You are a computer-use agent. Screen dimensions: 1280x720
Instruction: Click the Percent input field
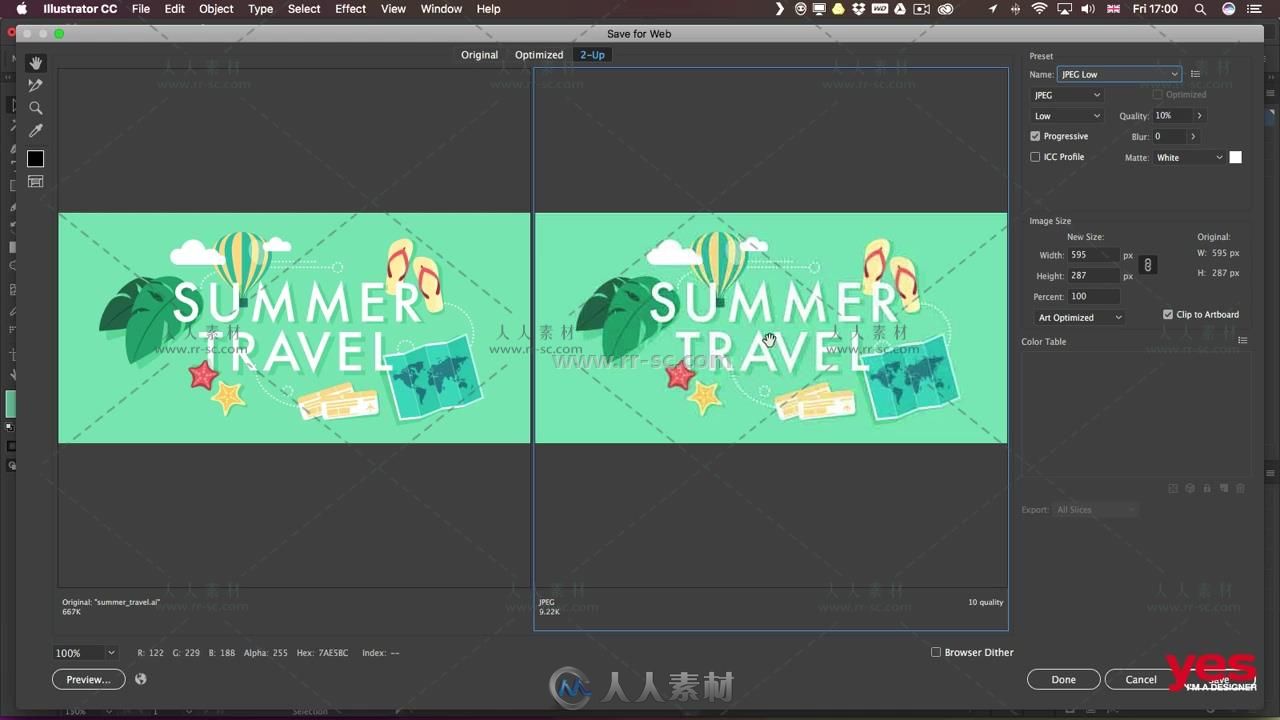(x=1094, y=297)
